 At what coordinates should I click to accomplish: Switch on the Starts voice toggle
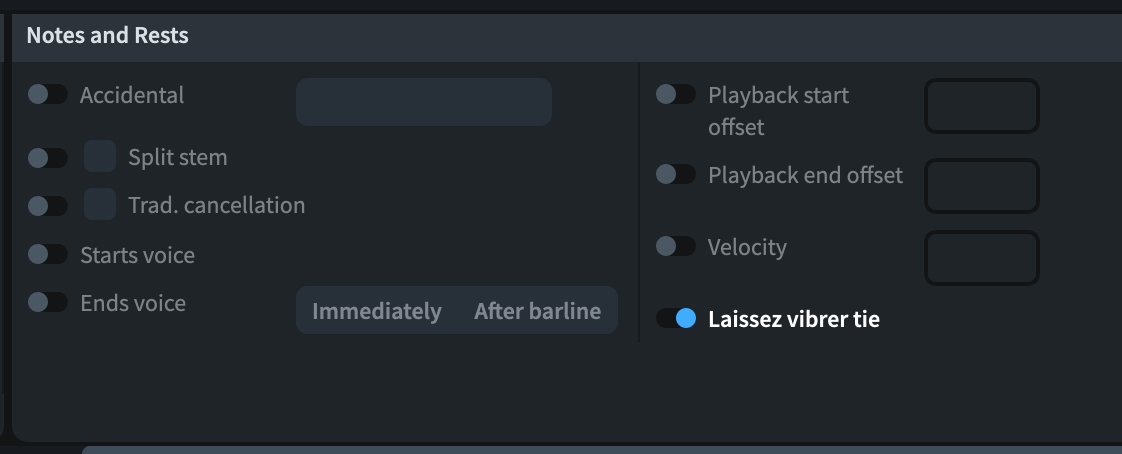pyautogui.click(x=48, y=255)
